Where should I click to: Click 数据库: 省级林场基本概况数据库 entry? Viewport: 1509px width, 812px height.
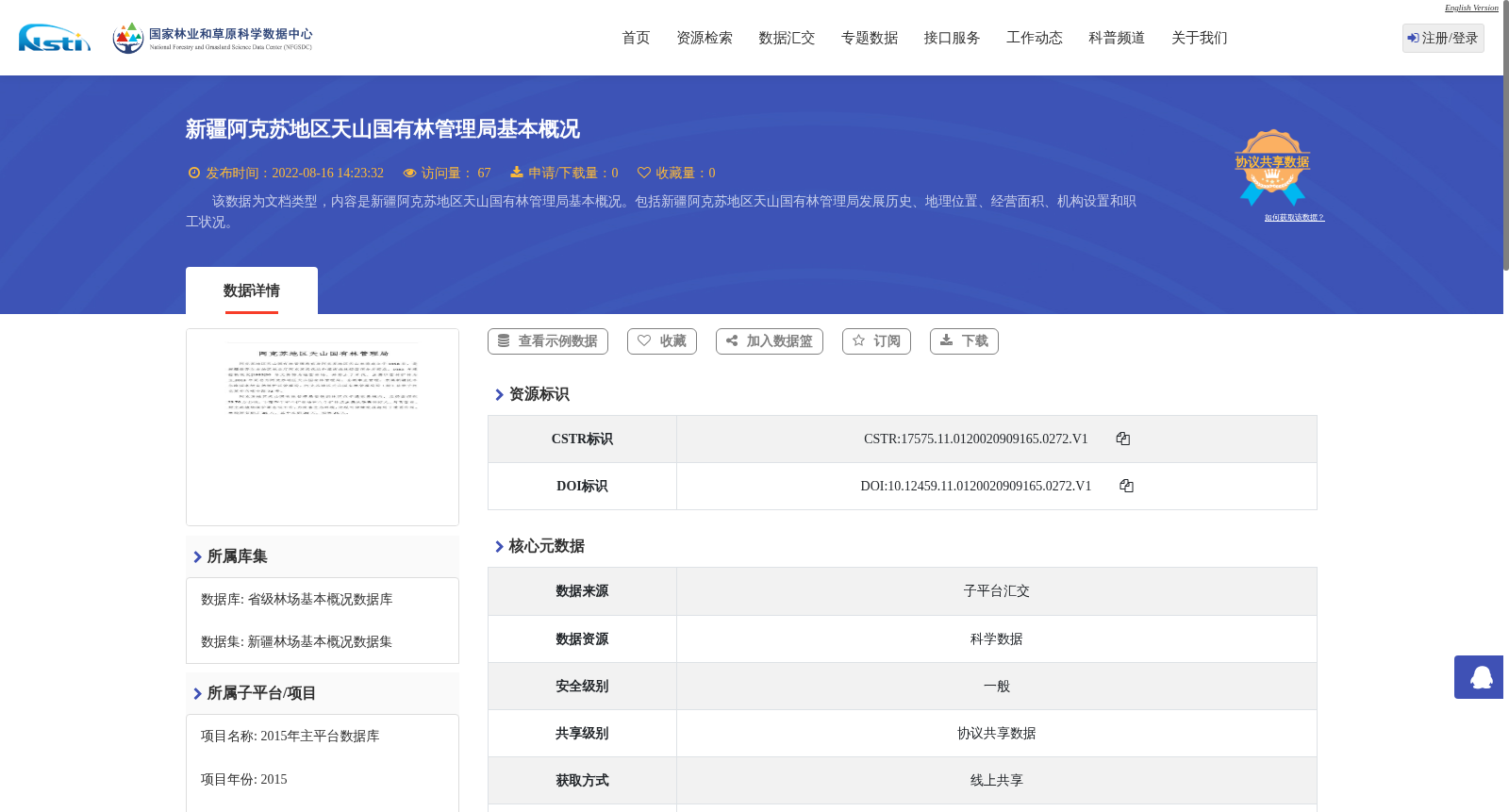[297, 600]
